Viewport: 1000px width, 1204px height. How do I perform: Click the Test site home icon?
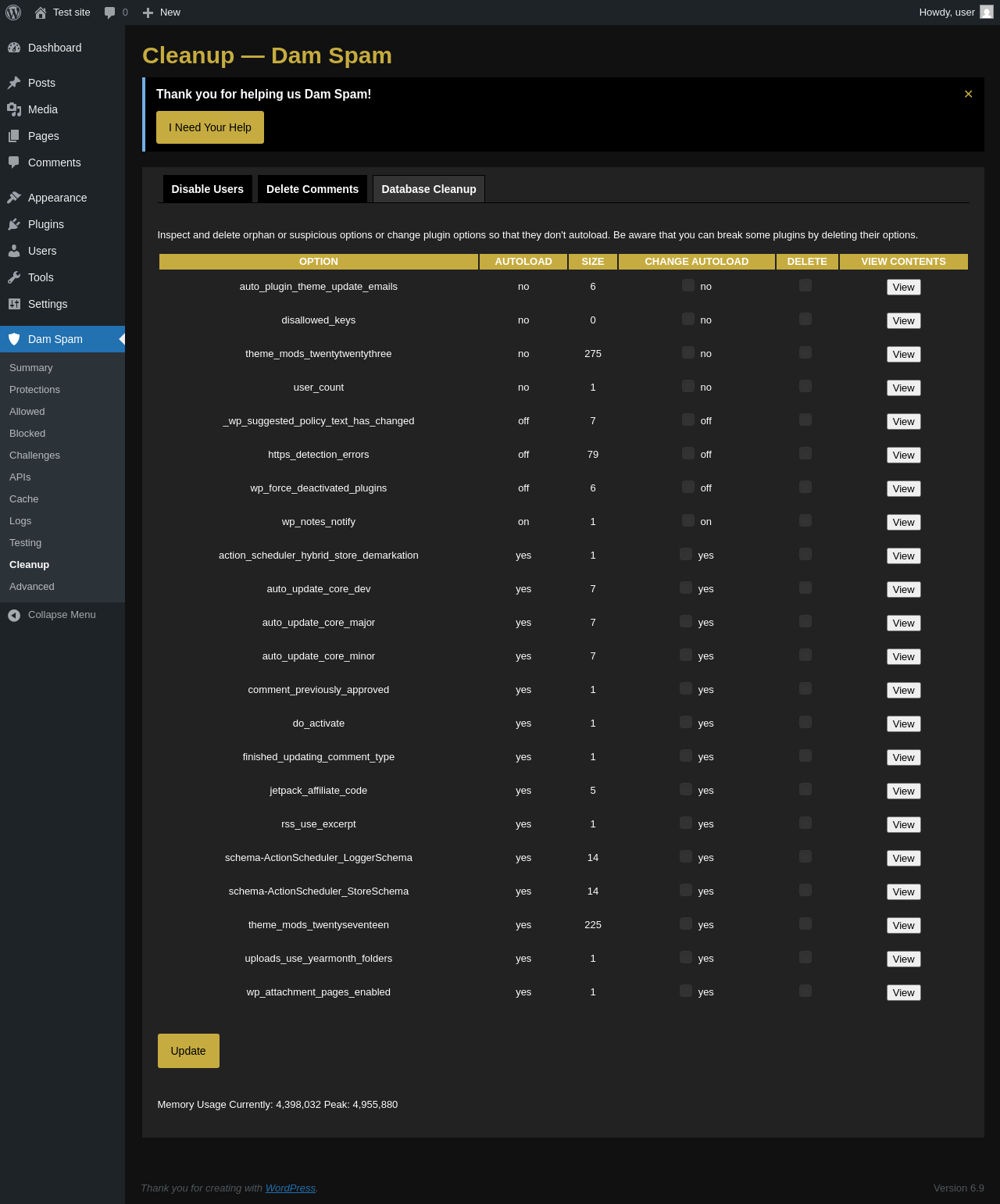(41, 13)
